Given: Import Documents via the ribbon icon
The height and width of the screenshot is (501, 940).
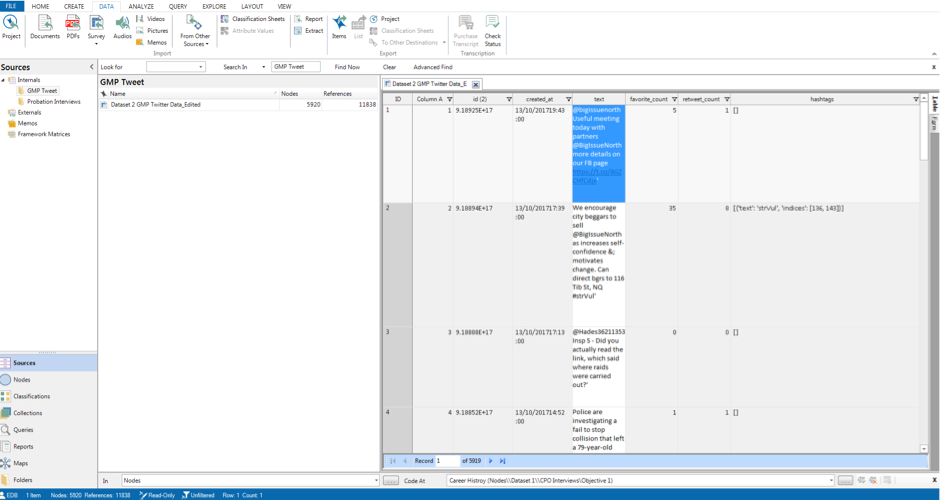Looking at the screenshot, I should coord(44,26).
